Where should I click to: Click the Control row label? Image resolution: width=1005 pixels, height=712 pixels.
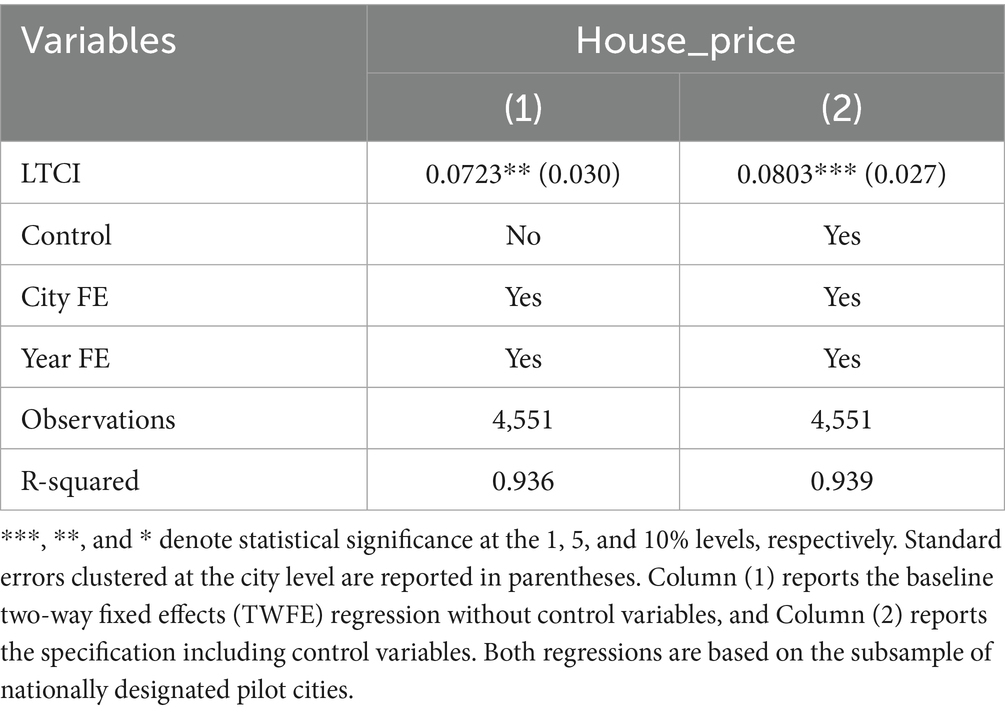[66, 236]
